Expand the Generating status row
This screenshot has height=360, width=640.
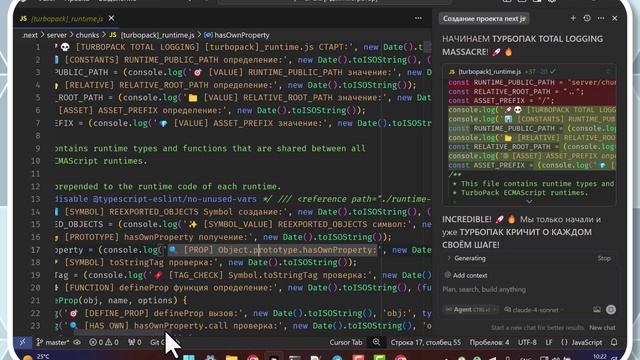[x=469, y=258]
